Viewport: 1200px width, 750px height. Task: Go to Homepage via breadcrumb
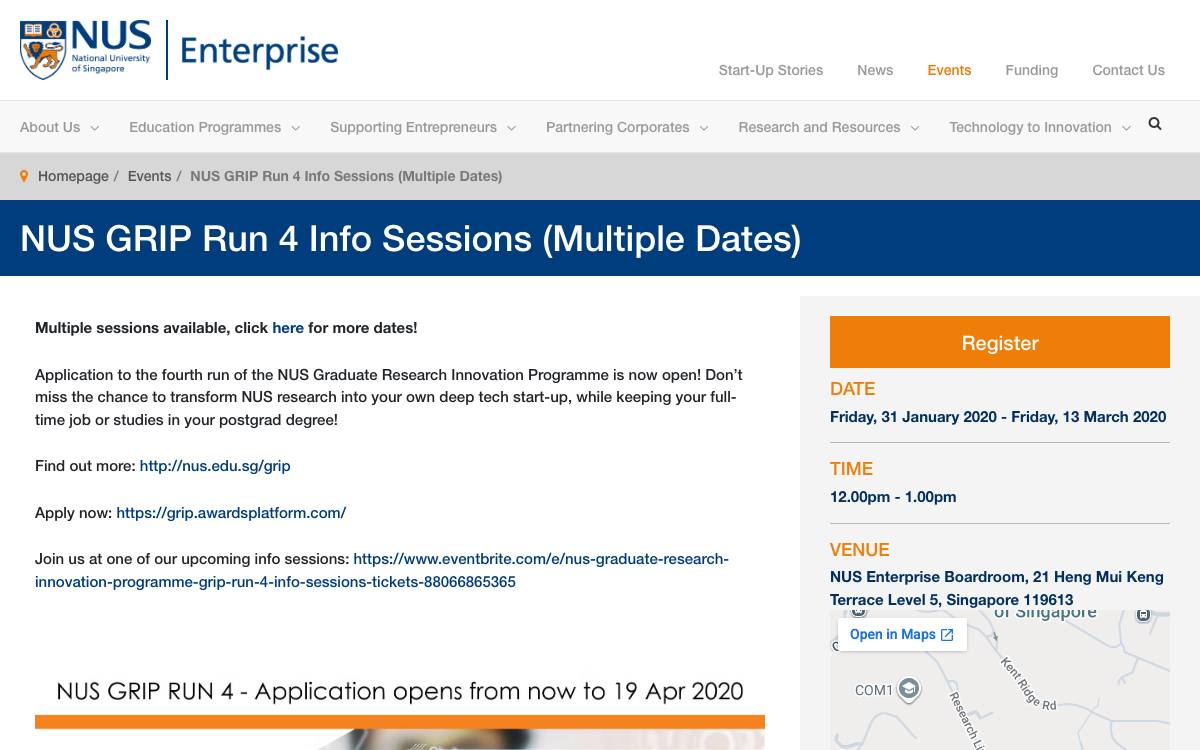tap(73, 176)
